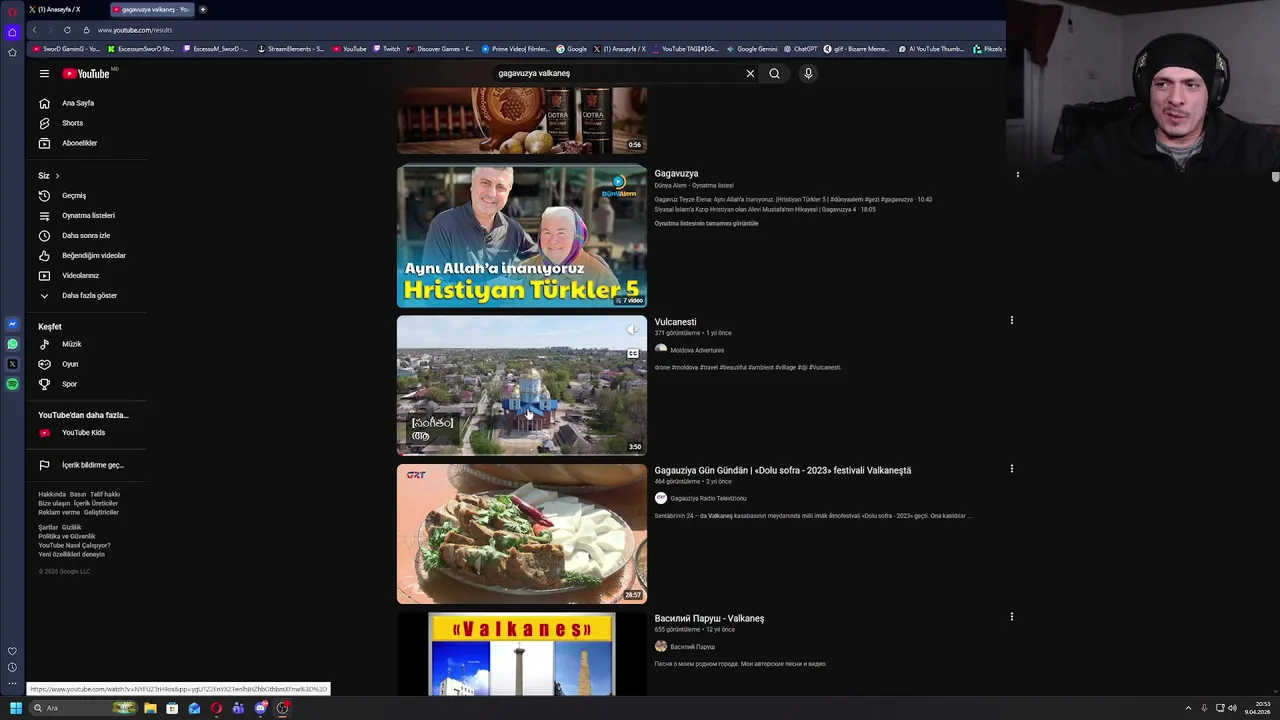Open StreamElements bookmark

tap(290, 49)
